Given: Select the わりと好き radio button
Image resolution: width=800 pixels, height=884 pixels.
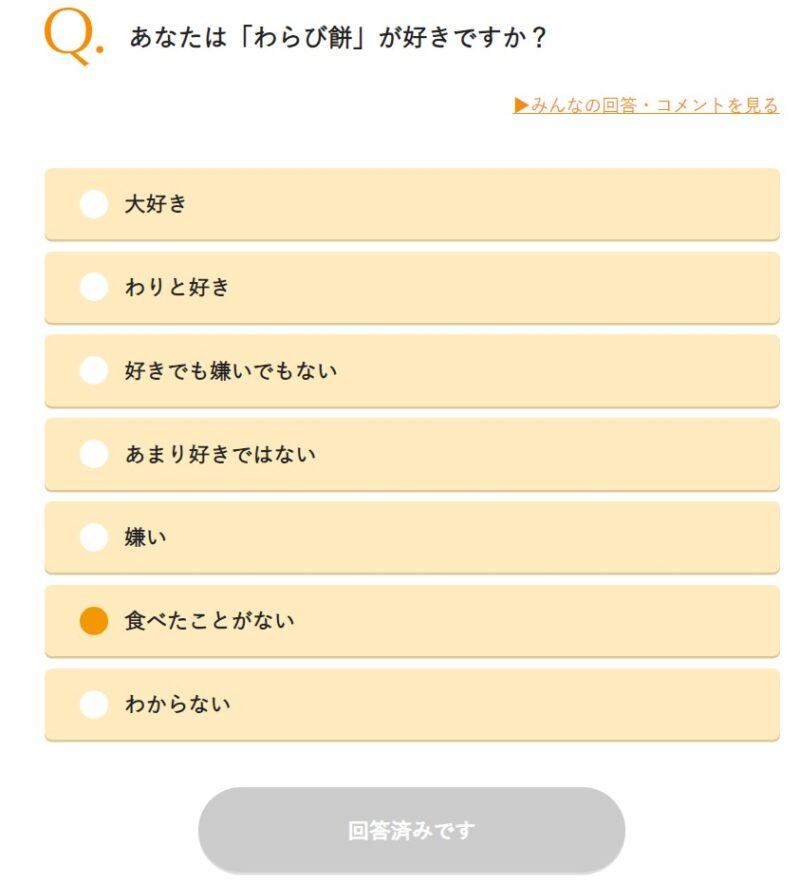Looking at the screenshot, I should [x=94, y=287].
